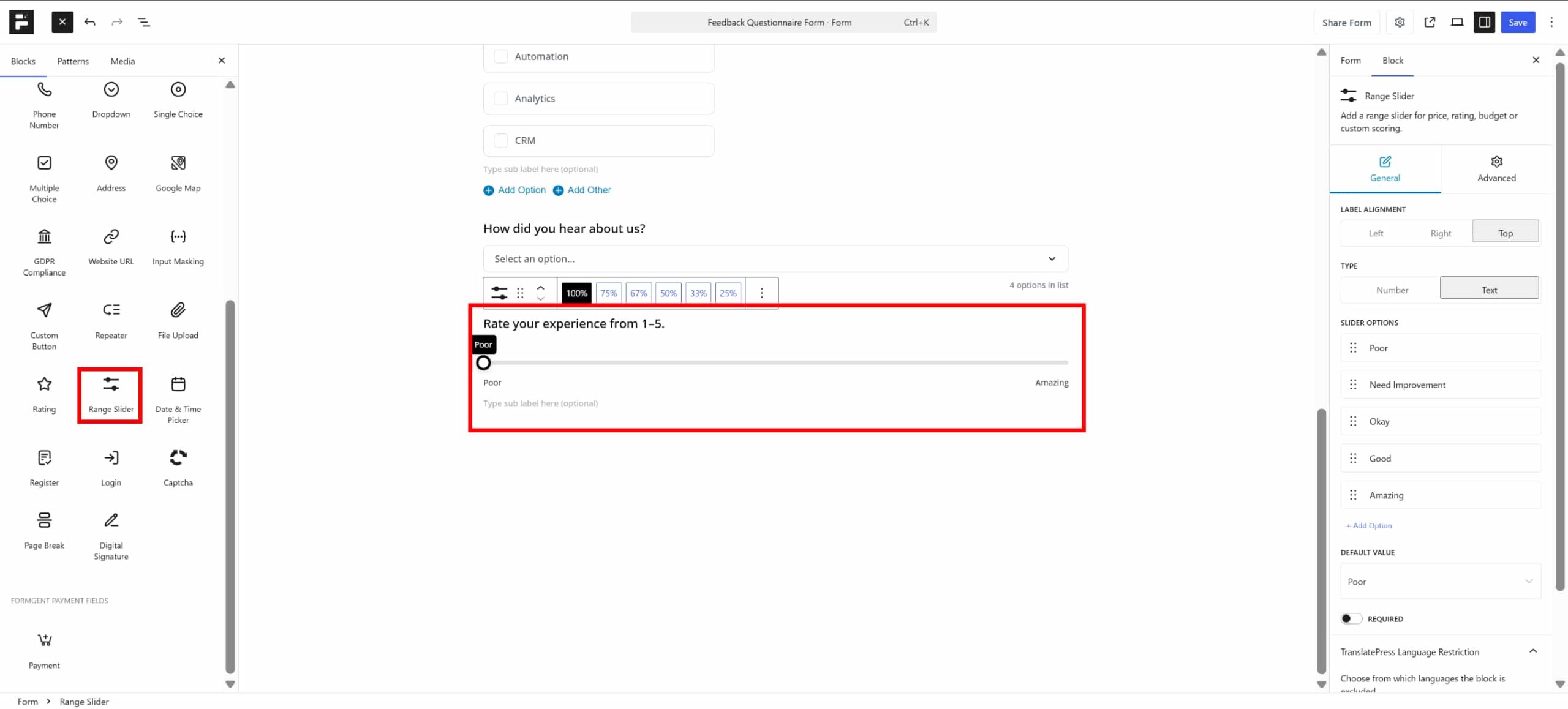Add a Dropdown block

[x=111, y=100]
